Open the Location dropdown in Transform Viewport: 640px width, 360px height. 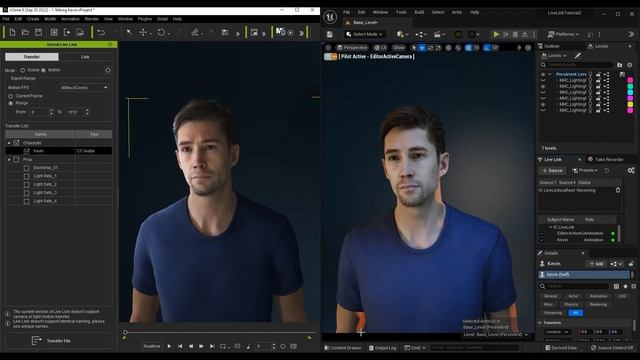[557, 332]
